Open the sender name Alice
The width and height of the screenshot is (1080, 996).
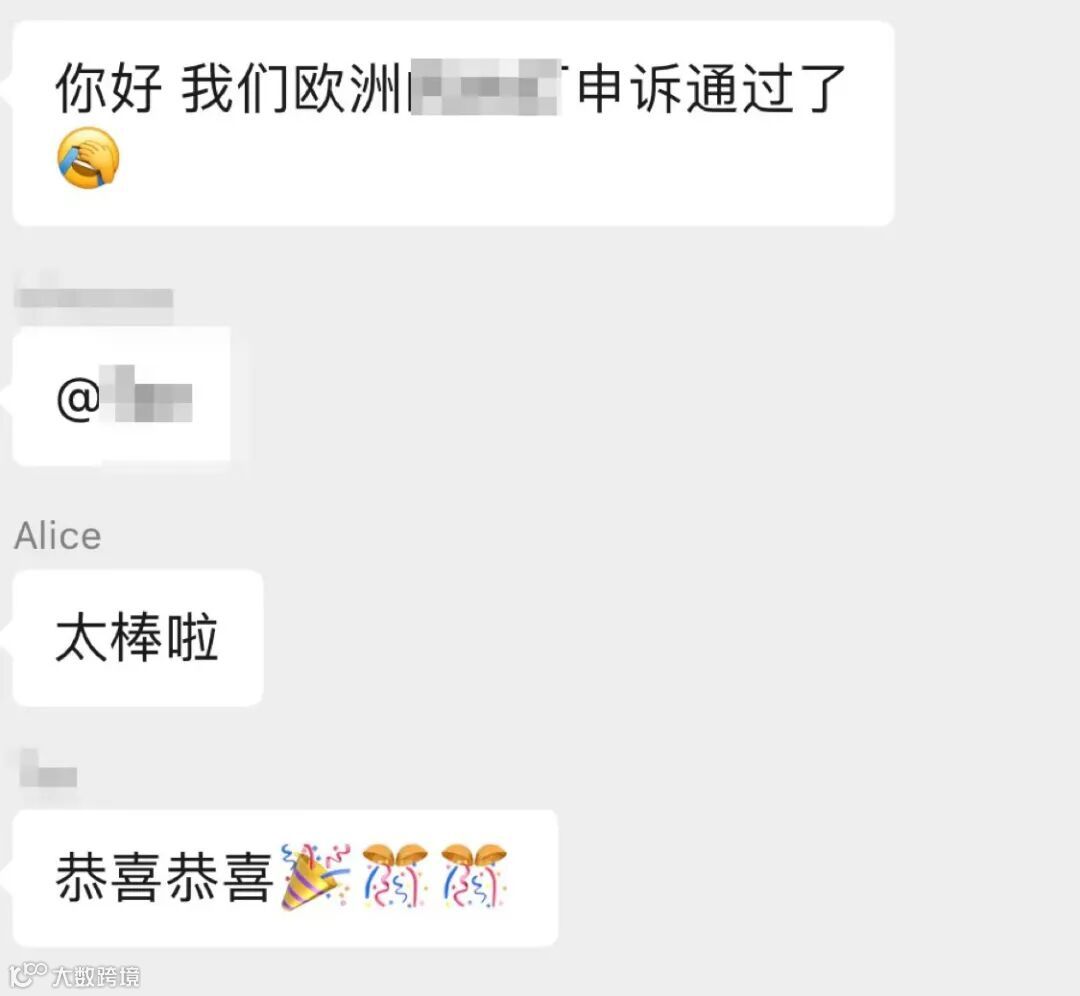point(58,536)
